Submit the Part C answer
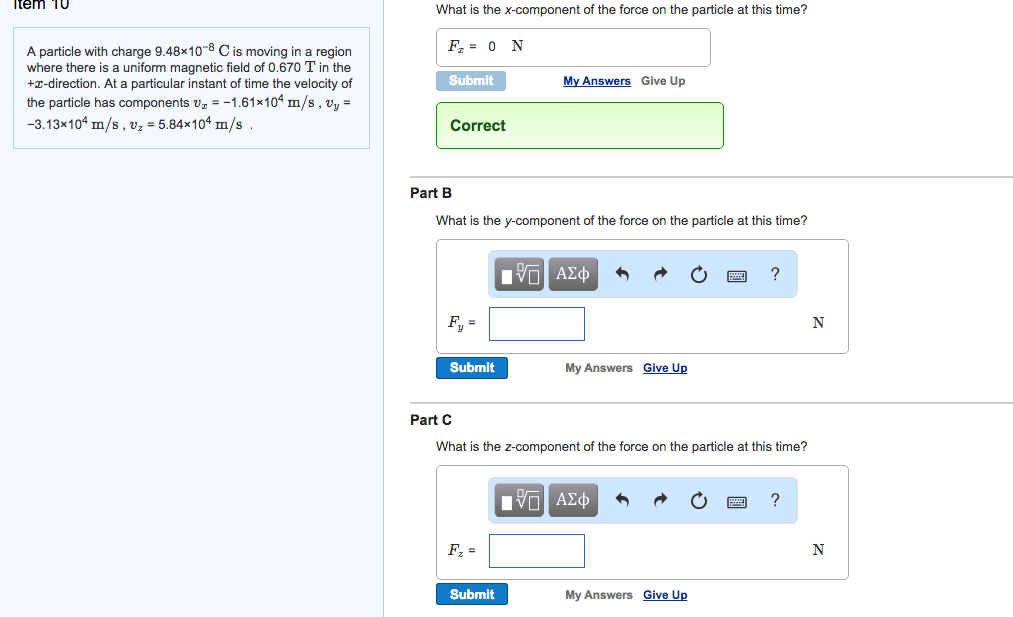This screenshot has height=617, width=1013. pos(472,594)
